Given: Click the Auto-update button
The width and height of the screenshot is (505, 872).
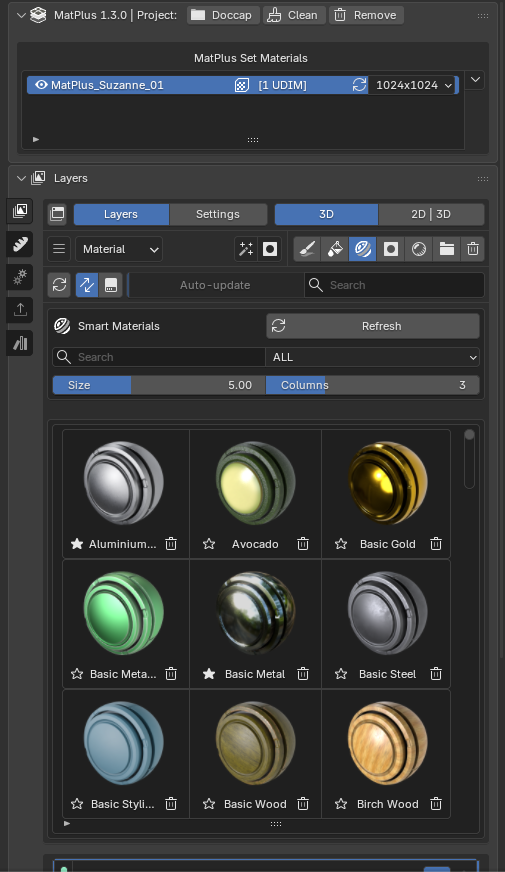Looking at the screenshot, I should click(x=215, y=285).
